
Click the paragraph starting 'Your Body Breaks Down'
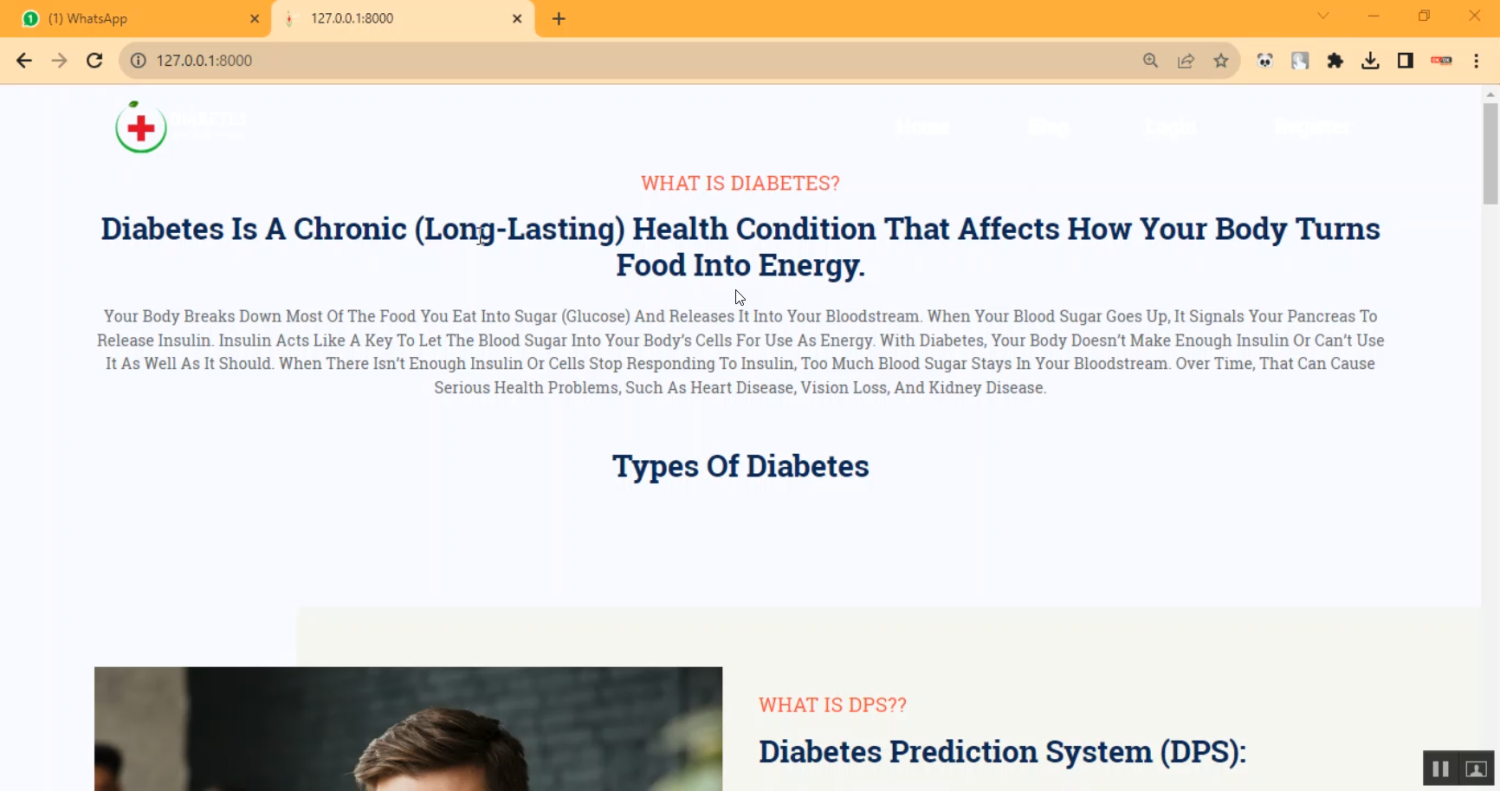(x=740, y=352)
